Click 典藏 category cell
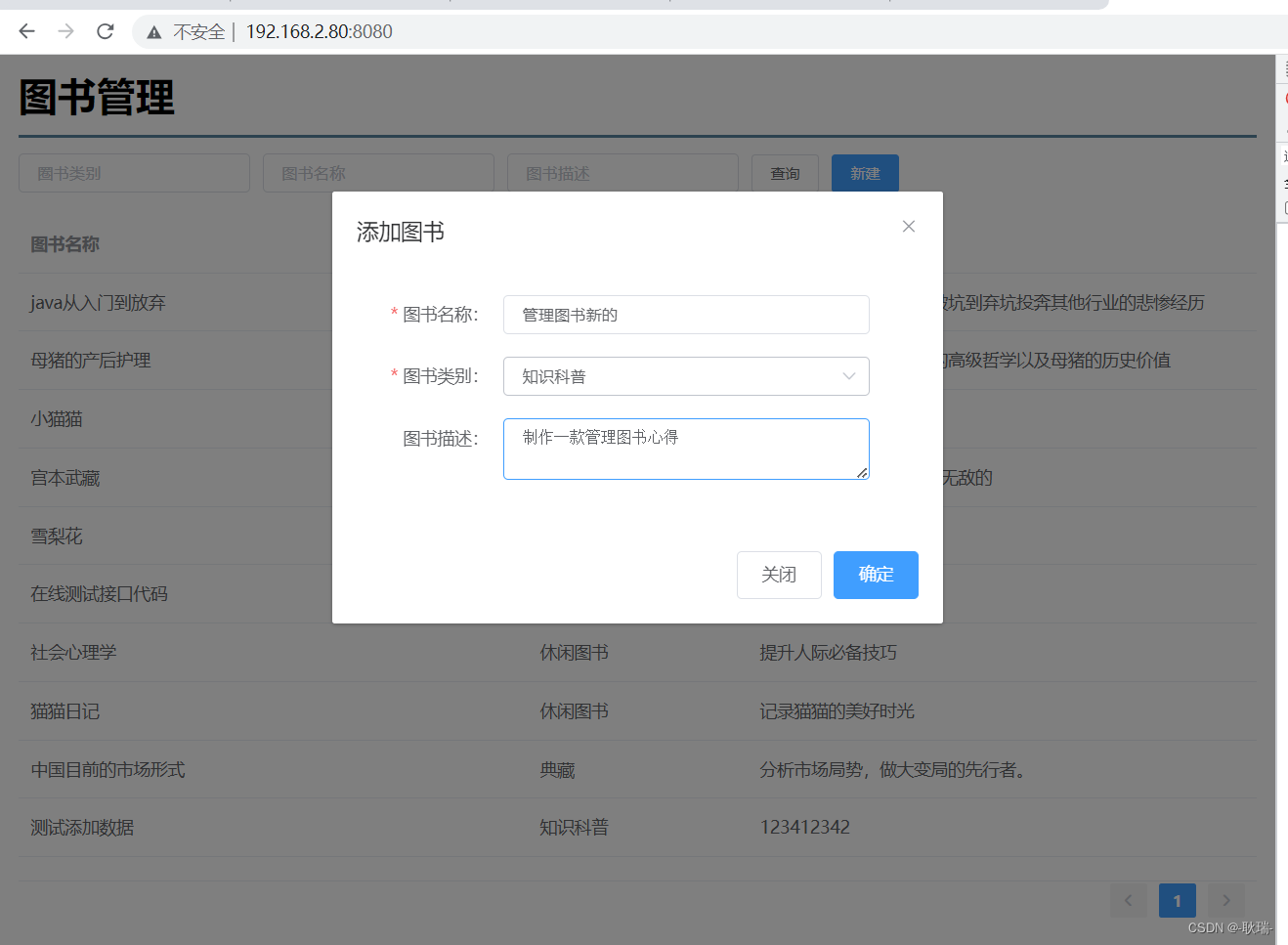 tap(558, 770)
